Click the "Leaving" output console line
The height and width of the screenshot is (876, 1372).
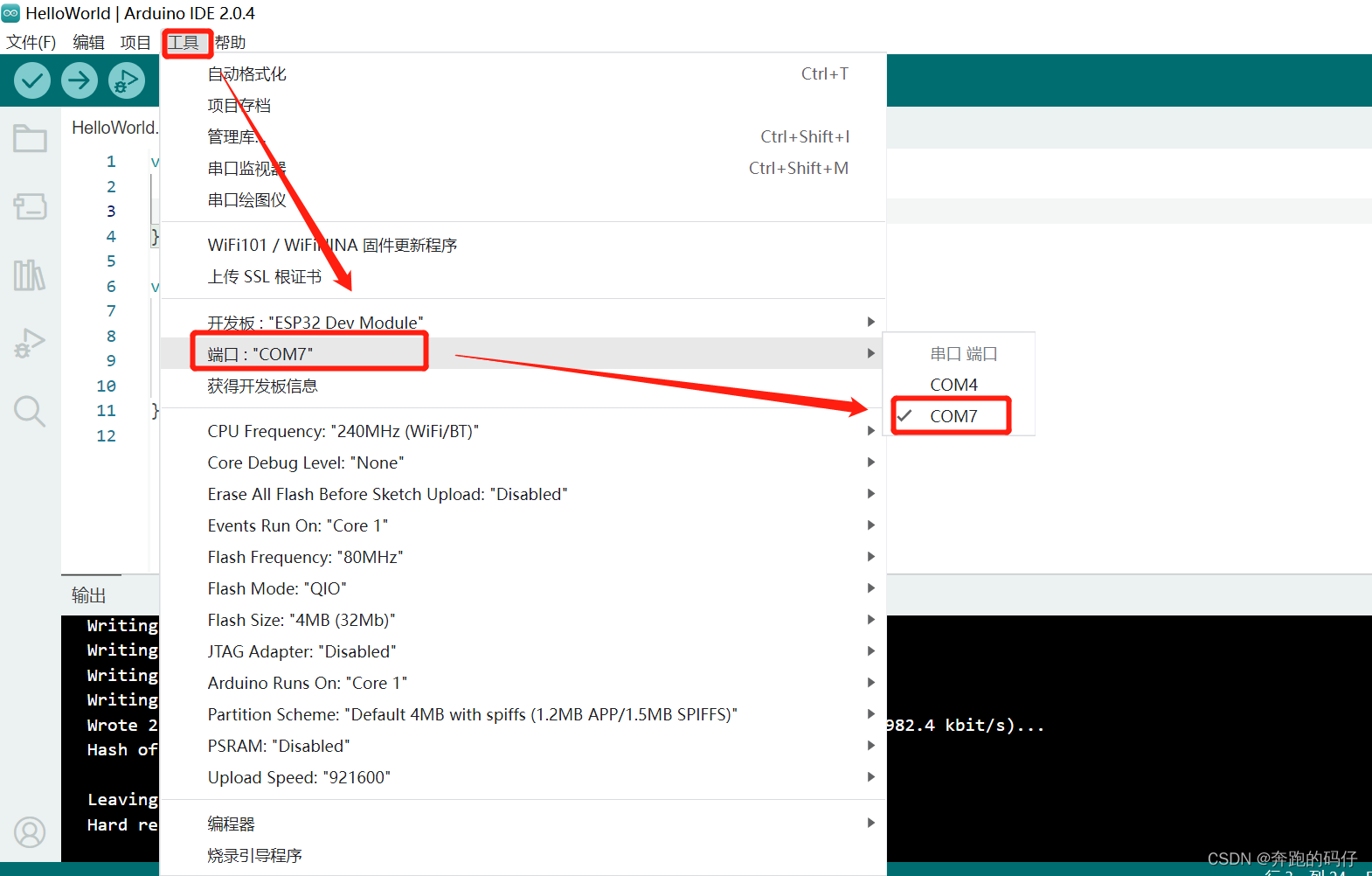point(122,800)
